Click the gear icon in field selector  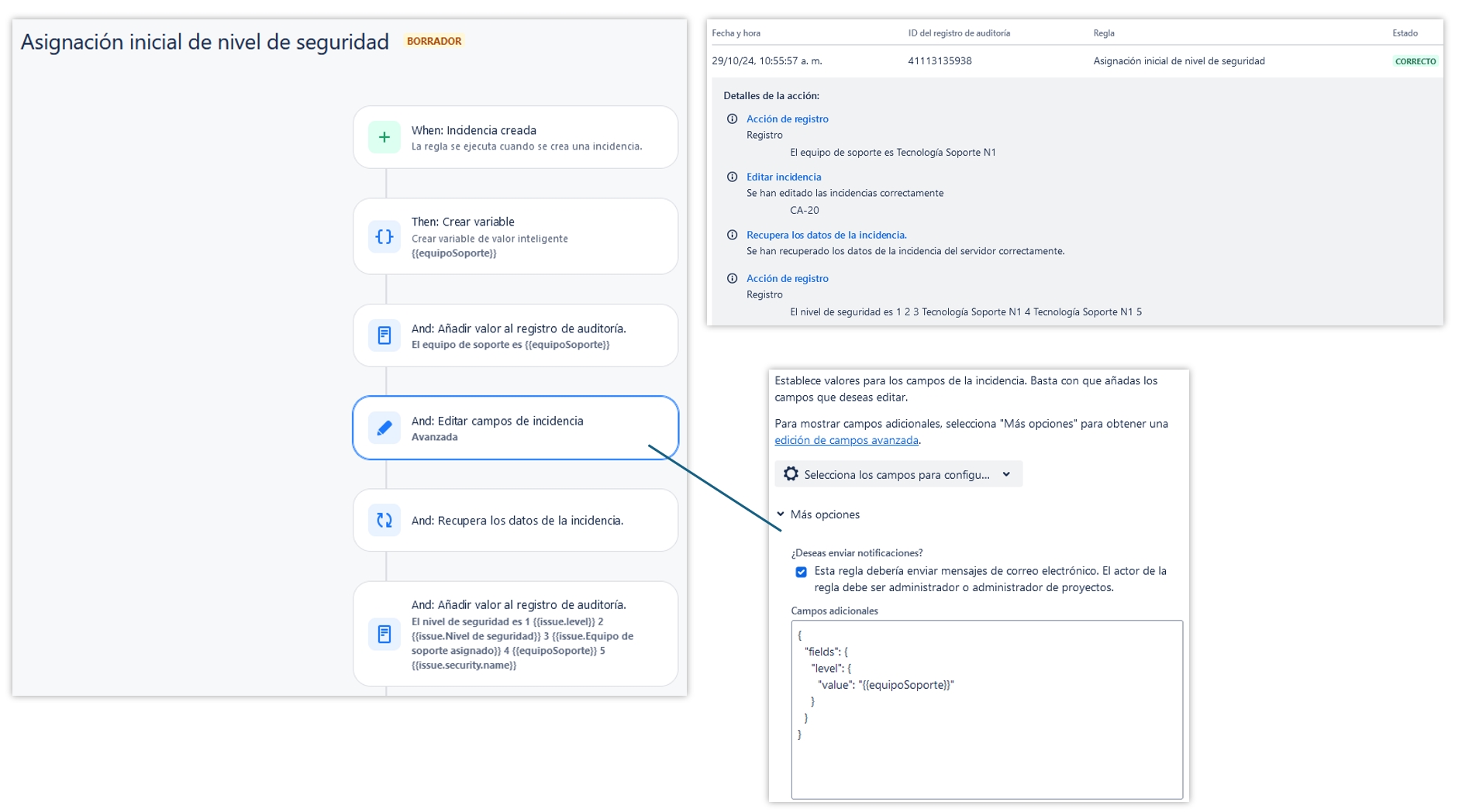790,474
